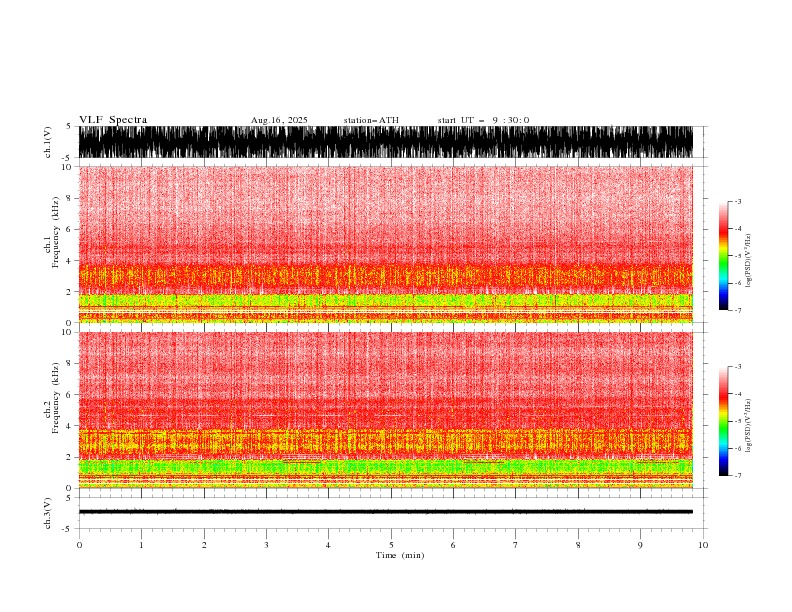Viewport: 792px width, 612px height.
Task: Click the 'station=ATH' label
Action: [x=371, y=120]
